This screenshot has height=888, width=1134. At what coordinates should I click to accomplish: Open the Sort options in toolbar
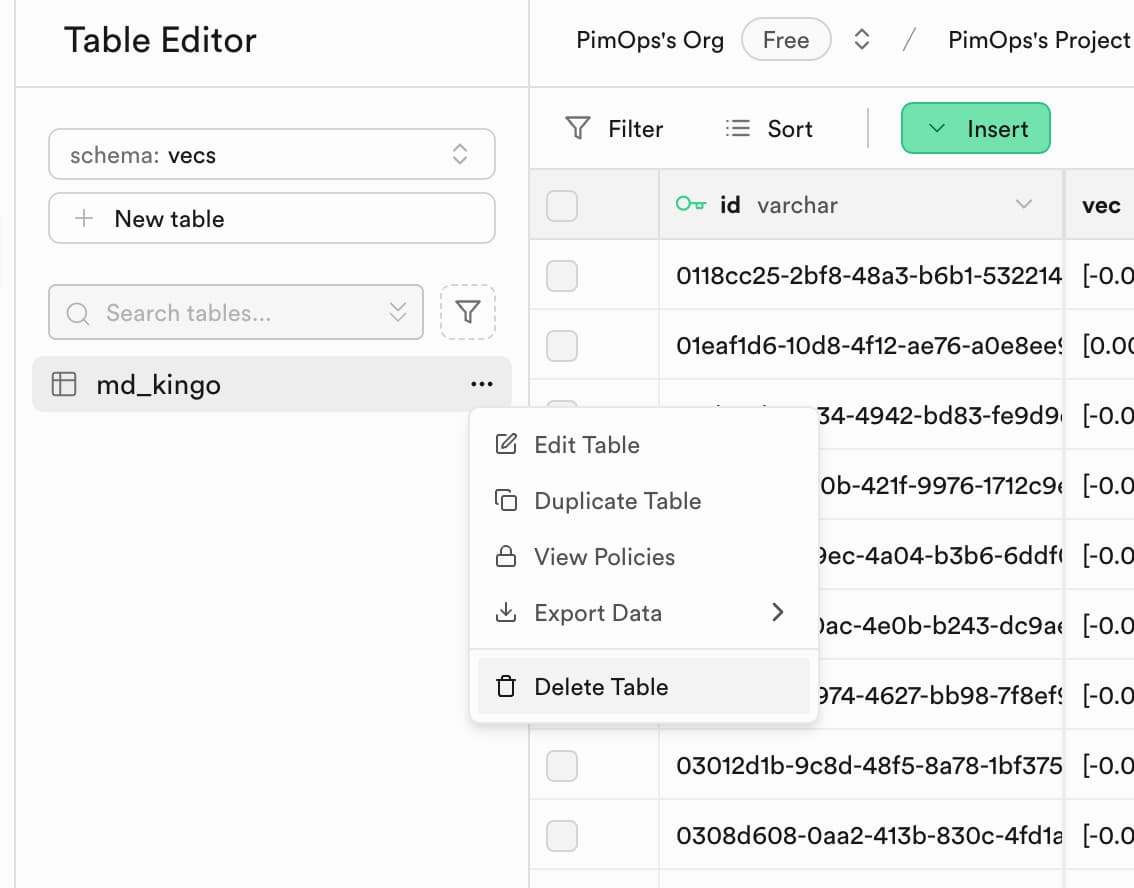(x=769, y=129)
